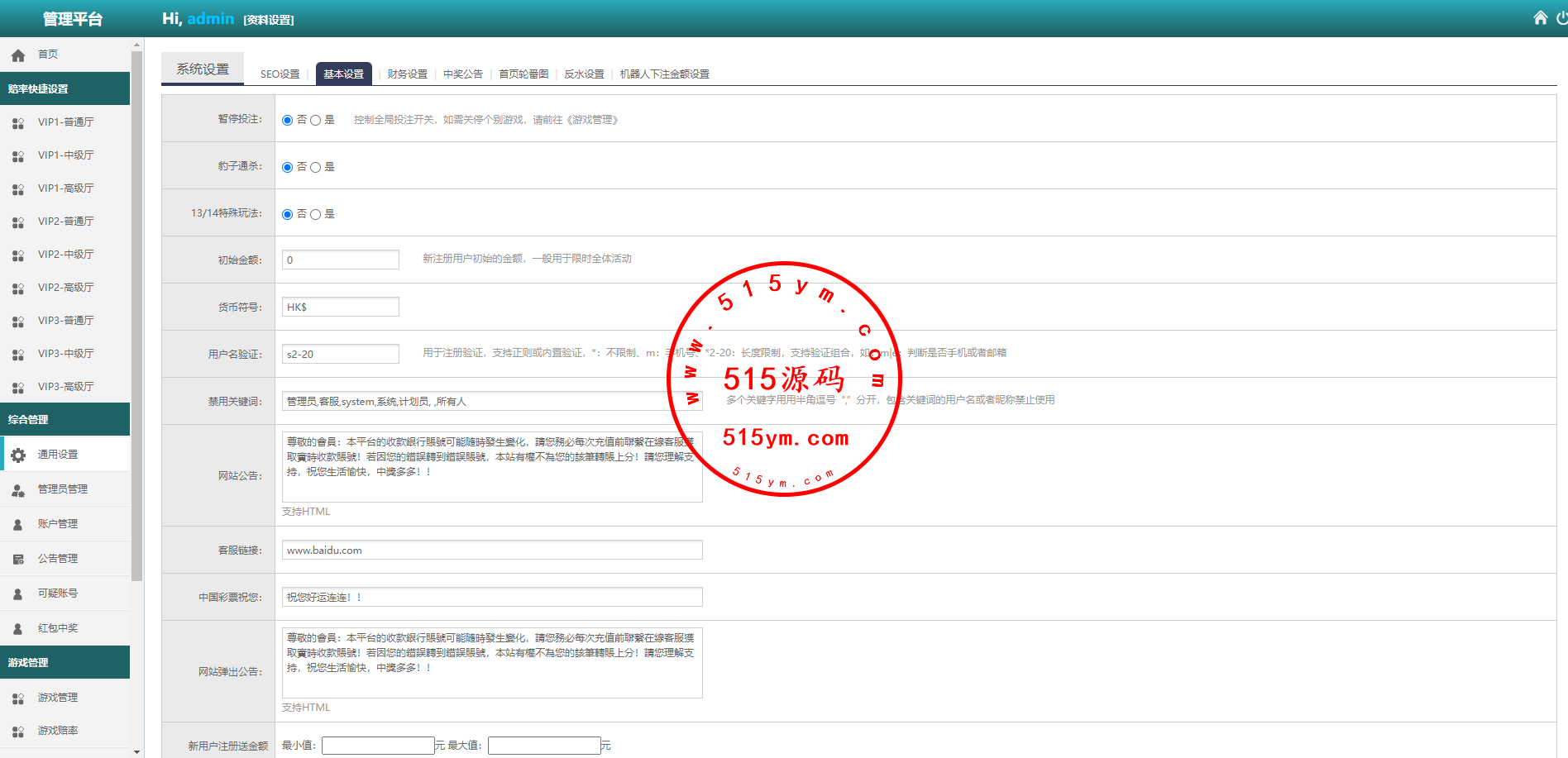Collapse the 综合管理 sidebar section
The height and width of the screenshot is (758, 1568).
tap(65, 419)
